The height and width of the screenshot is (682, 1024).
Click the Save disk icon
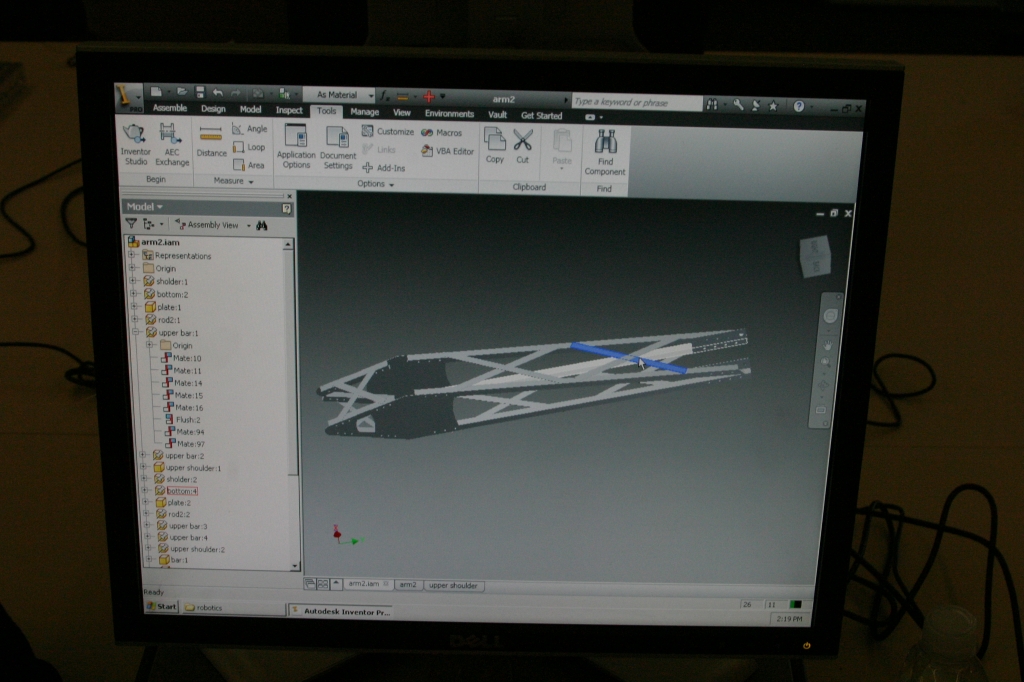(200, 92)
